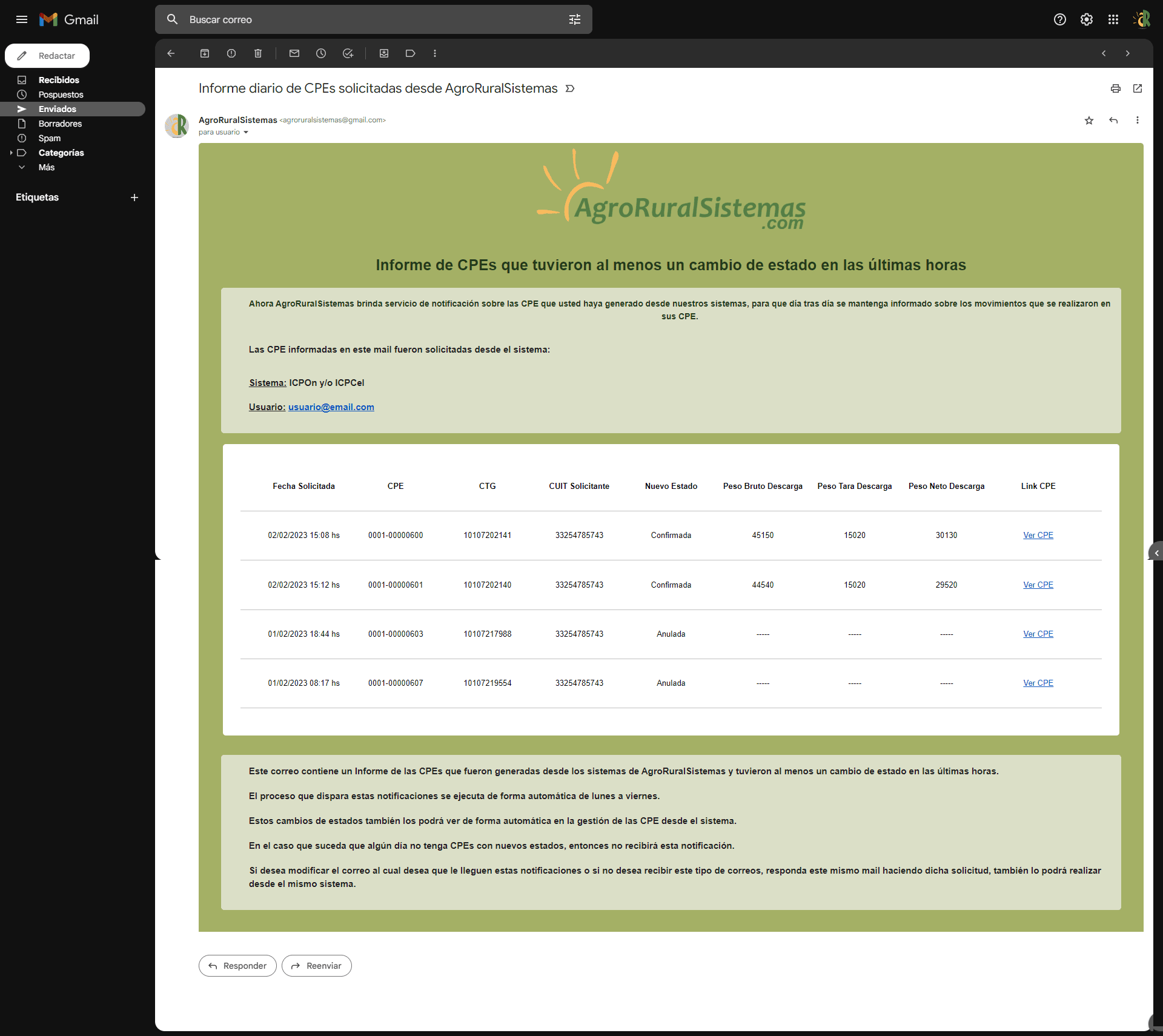Screen dimensions: 1163x1036
Task: Open the account avatar menu
Action: coord(1142,19)
